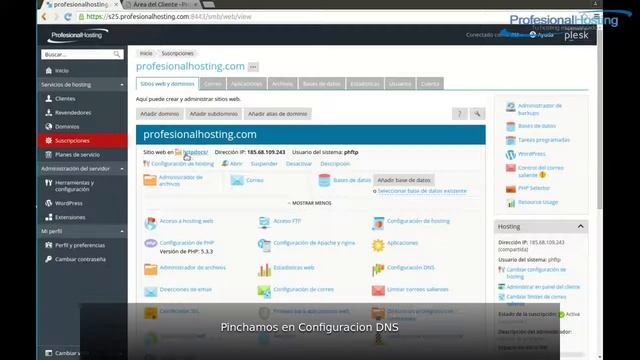The image size is (640, 360).
Task: Open Limitar correos salientes
Action: [x=417, y=289]
